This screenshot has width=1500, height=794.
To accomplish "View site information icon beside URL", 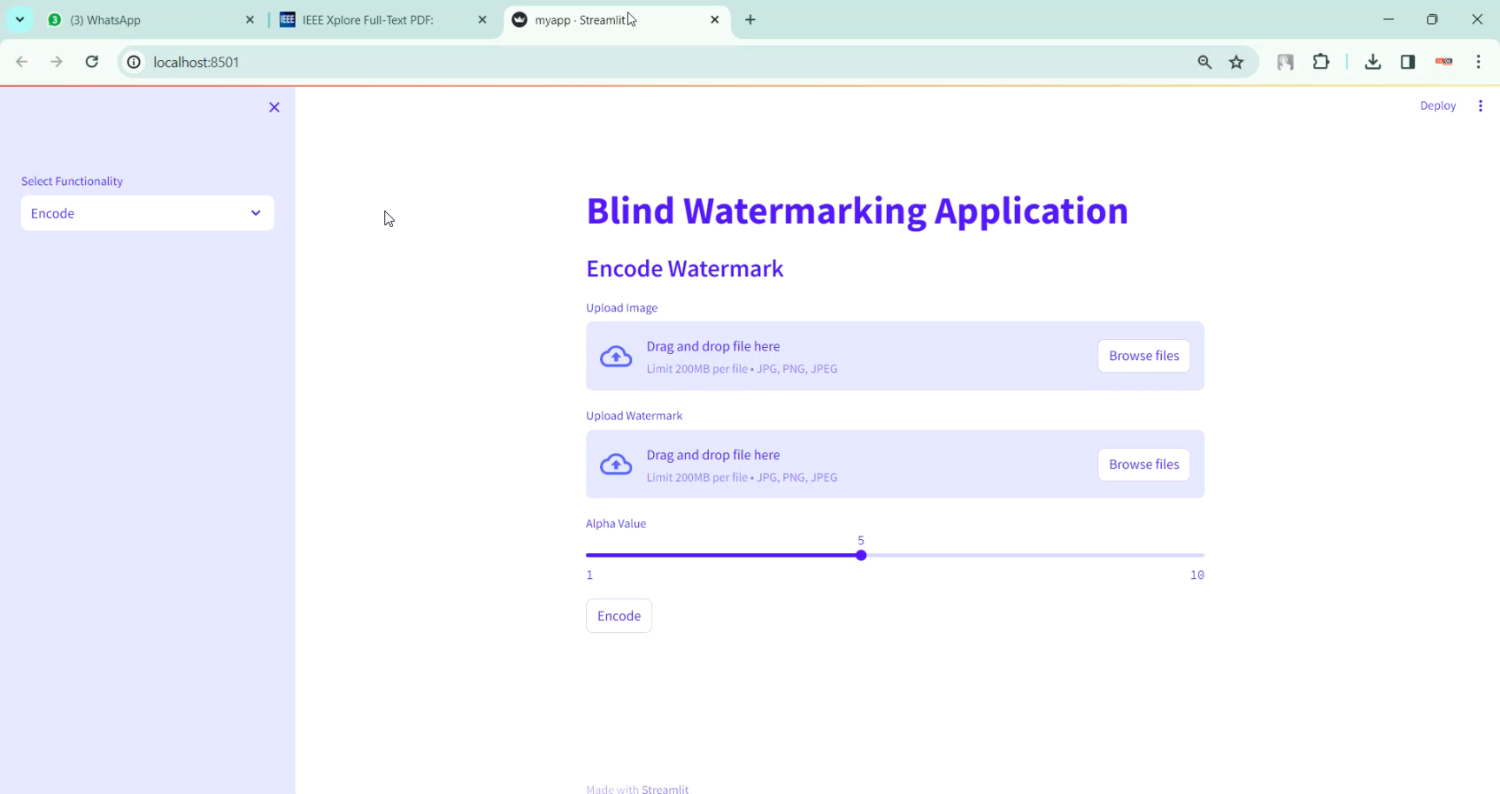I will click(134, 62).
